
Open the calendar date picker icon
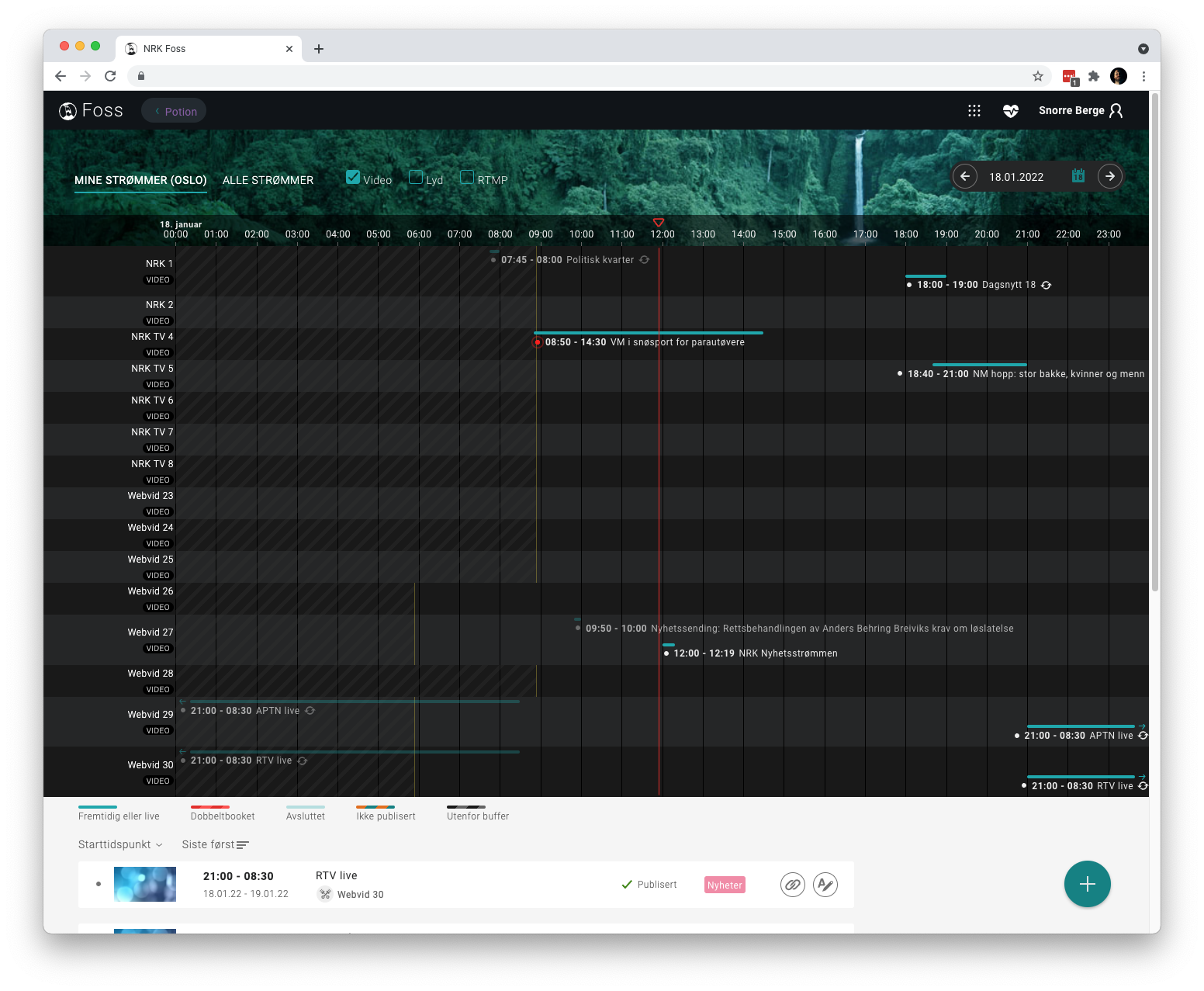coord(1078,176)
